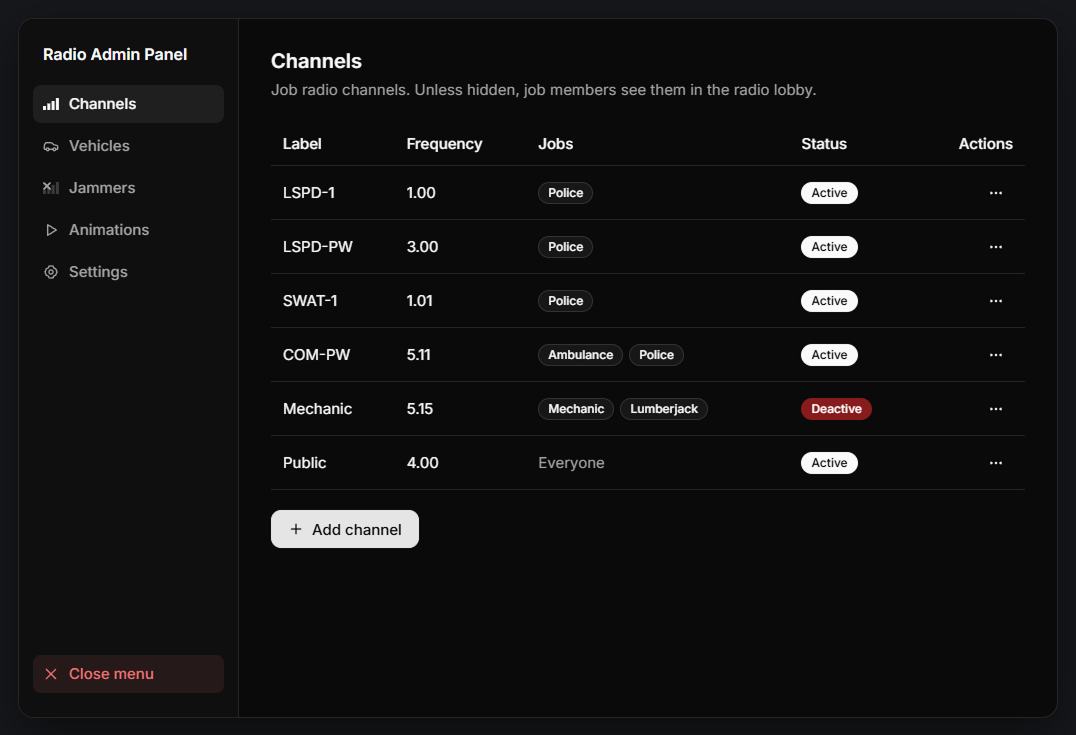Click the Active status badge on Public

(x=829, y=463)
